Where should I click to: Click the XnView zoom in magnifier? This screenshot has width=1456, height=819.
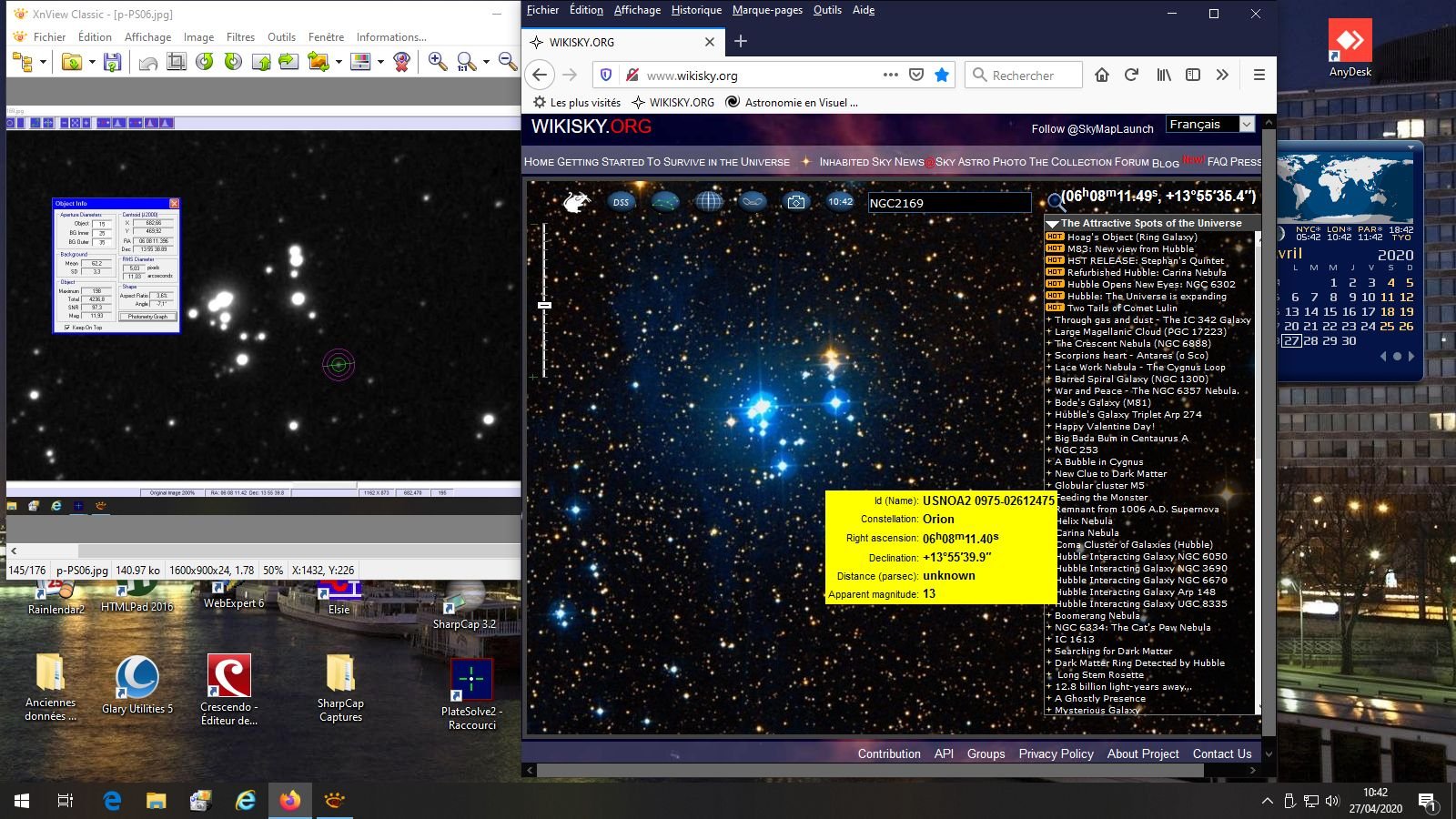coord(438,62)
